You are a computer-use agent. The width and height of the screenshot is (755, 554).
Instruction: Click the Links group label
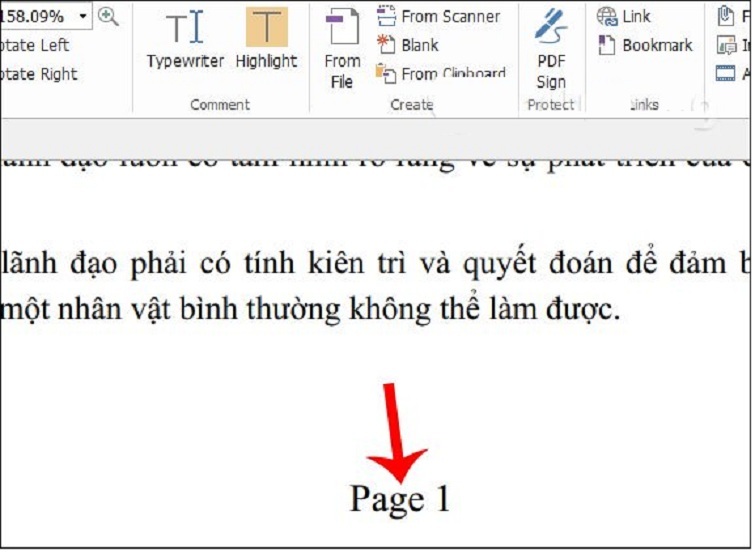(645, 105)
